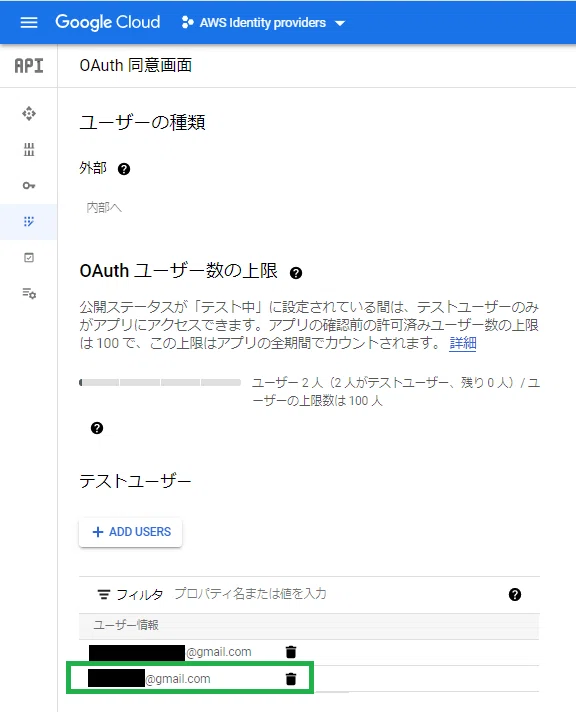
Task: Open the page usage agreements sidebar icon
Action: (29, 293)
